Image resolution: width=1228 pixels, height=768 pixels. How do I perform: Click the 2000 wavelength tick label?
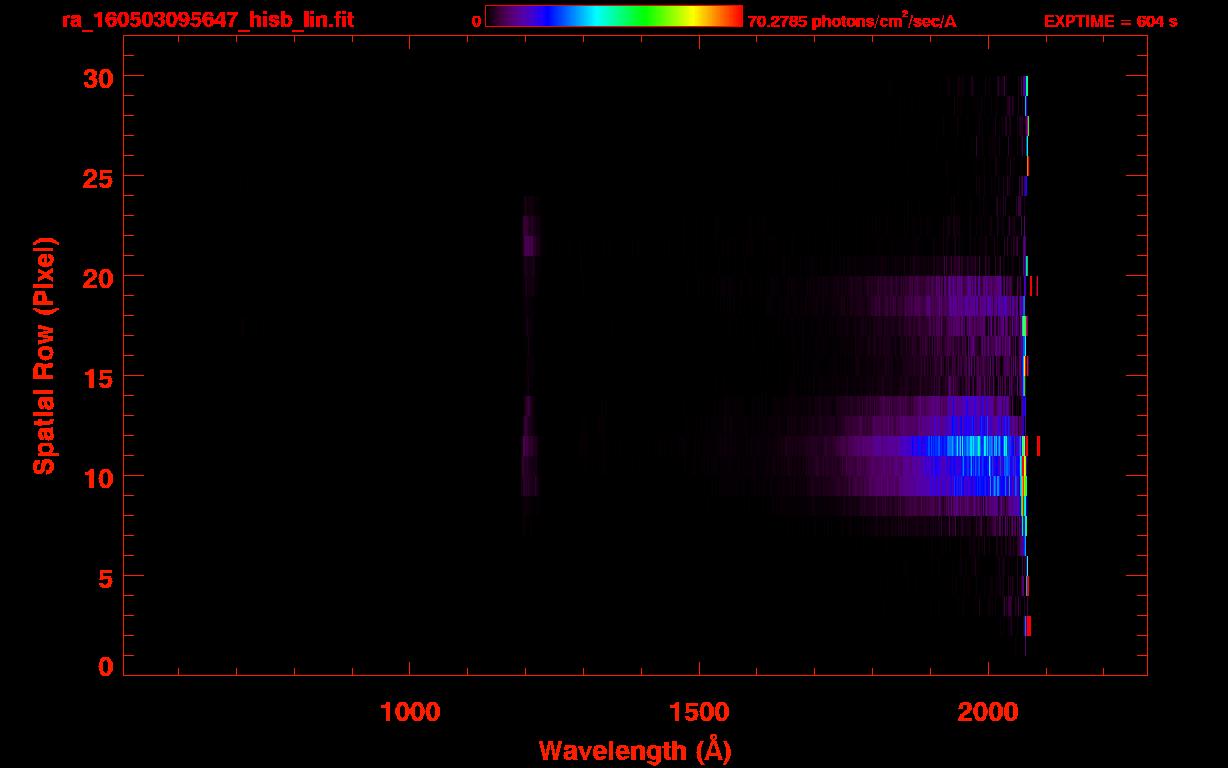(x=988, y=712)
